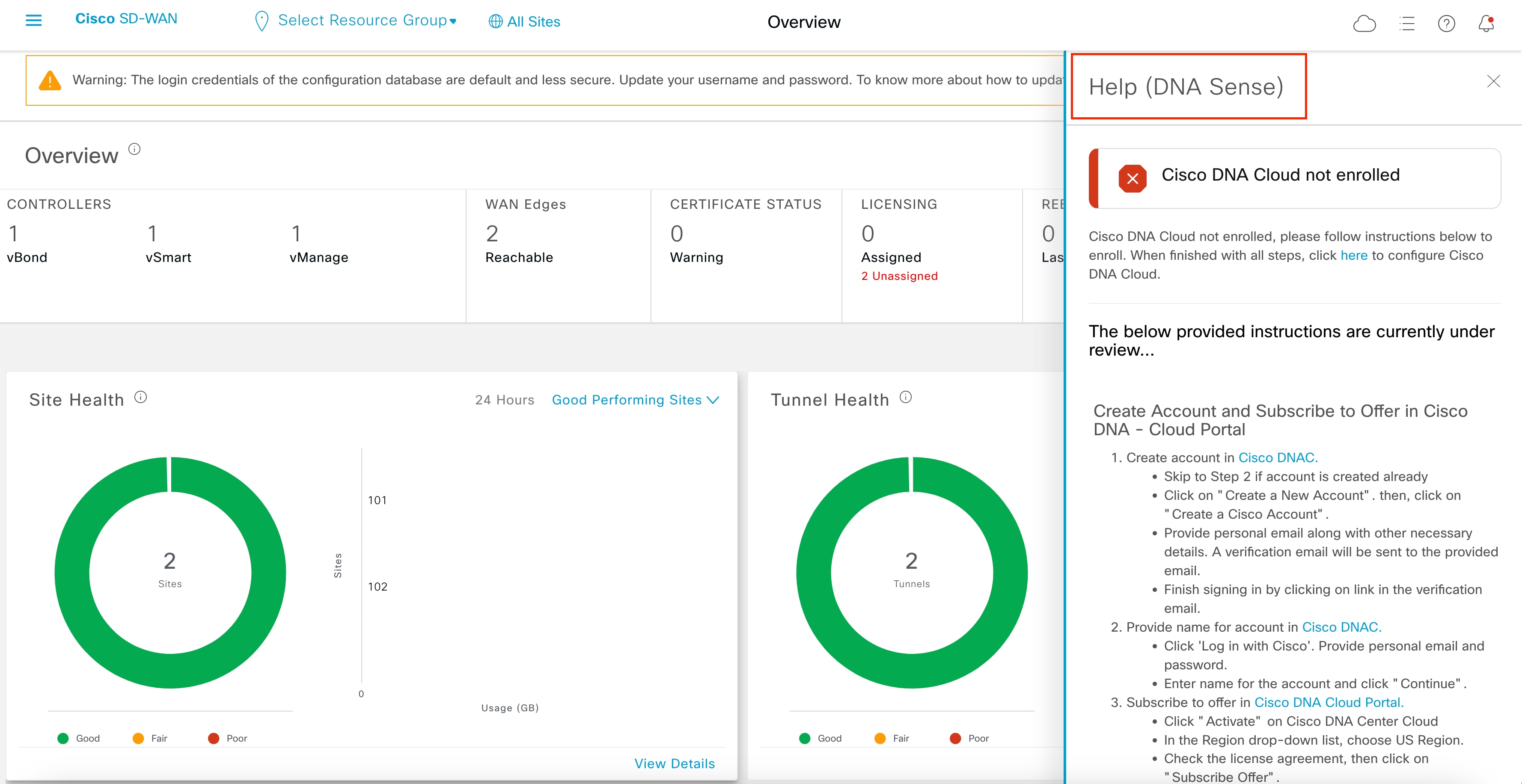
Task: Open Cisco DNAC link in step 2
Action: (x=1342, y=627)
